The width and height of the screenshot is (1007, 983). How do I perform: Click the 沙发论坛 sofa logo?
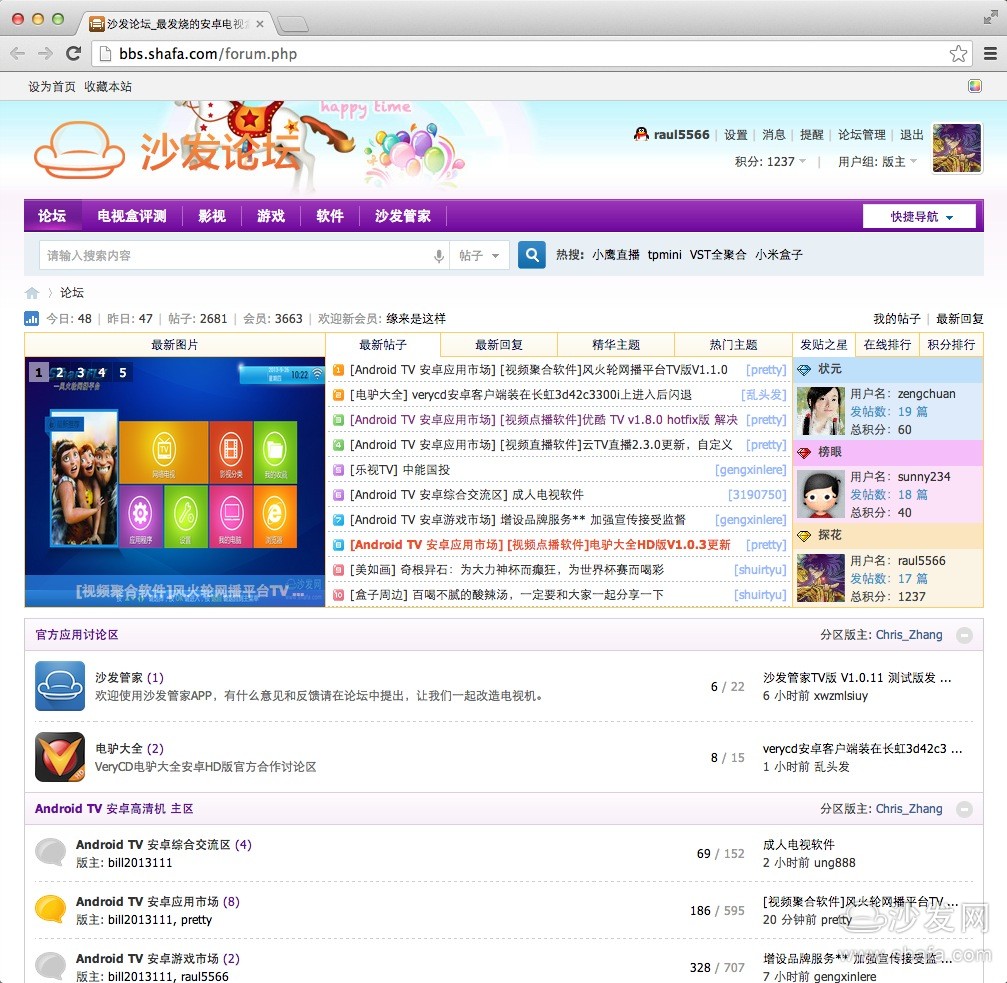[167, 151]
